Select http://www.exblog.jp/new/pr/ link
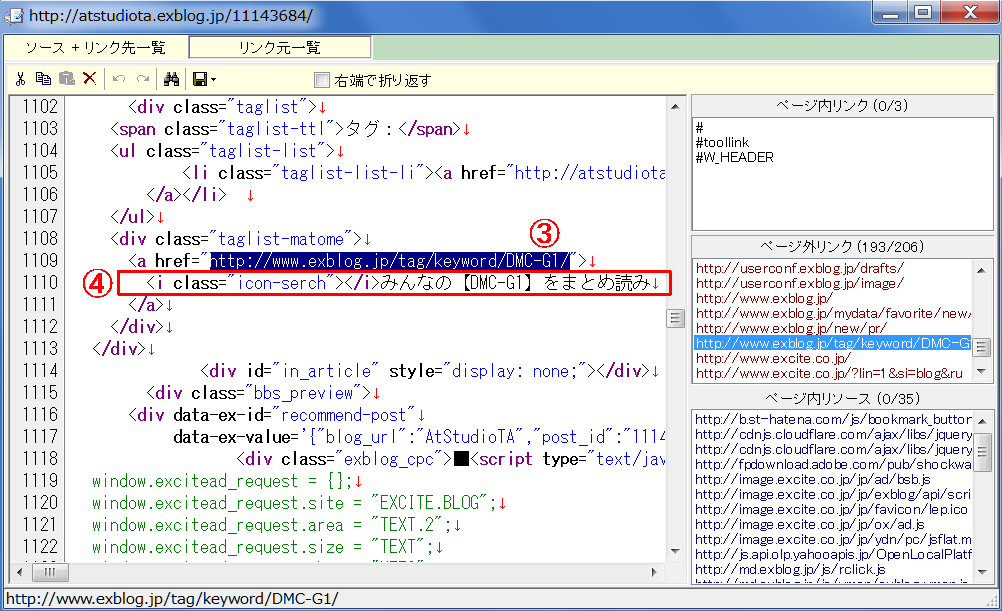Screen dimensions: 1002x611 click(791, 329)
